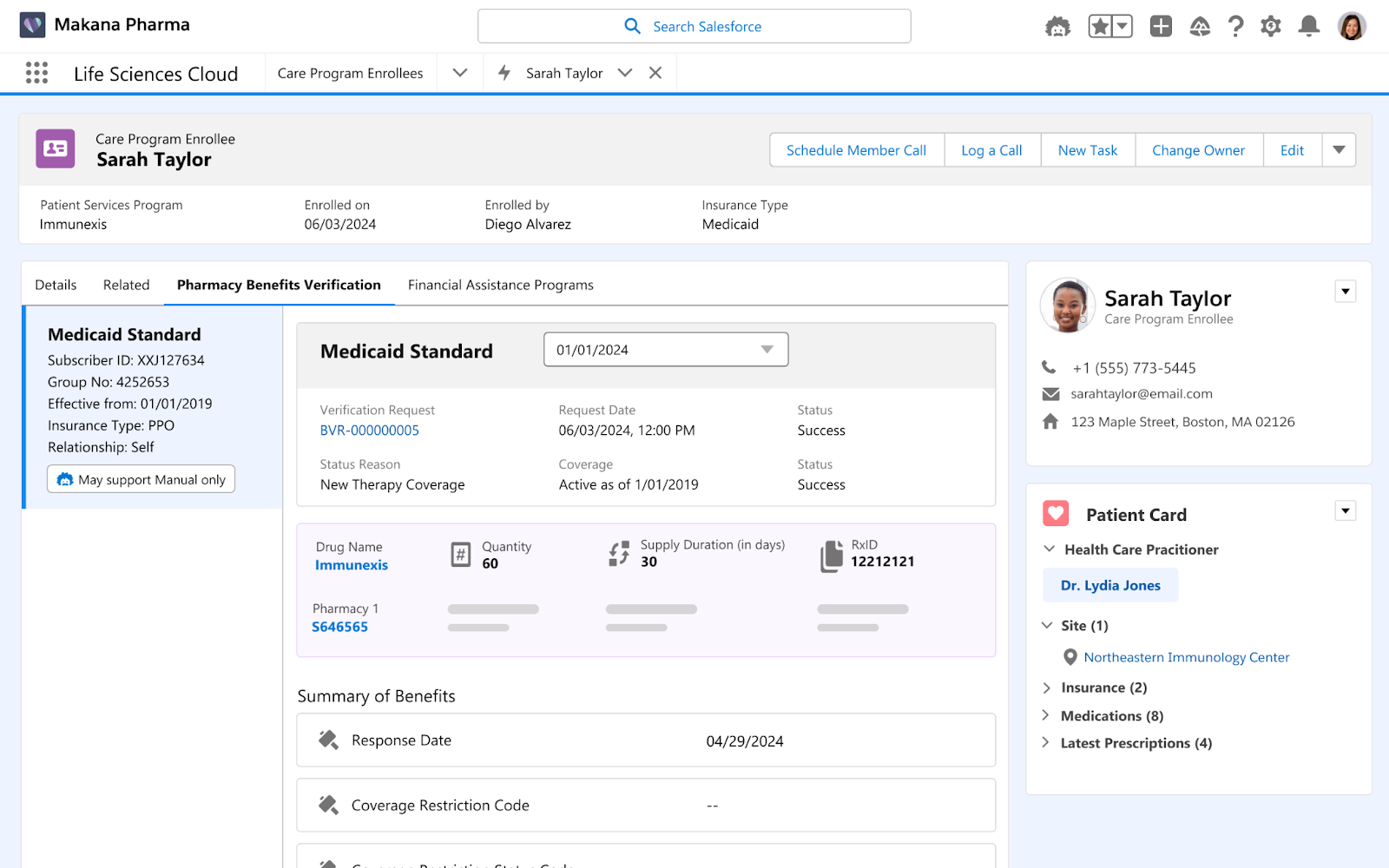Open the help question mark icon

pos(1235,27)
